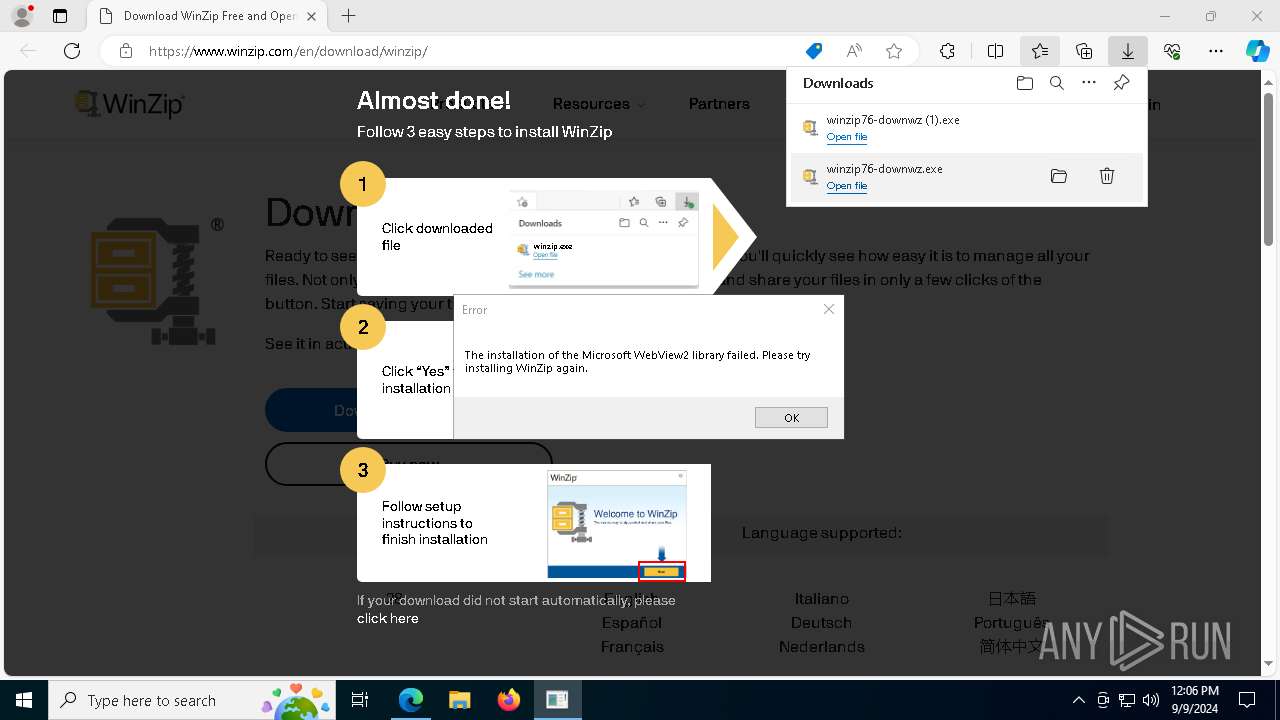Select Français language

[632, 646]
